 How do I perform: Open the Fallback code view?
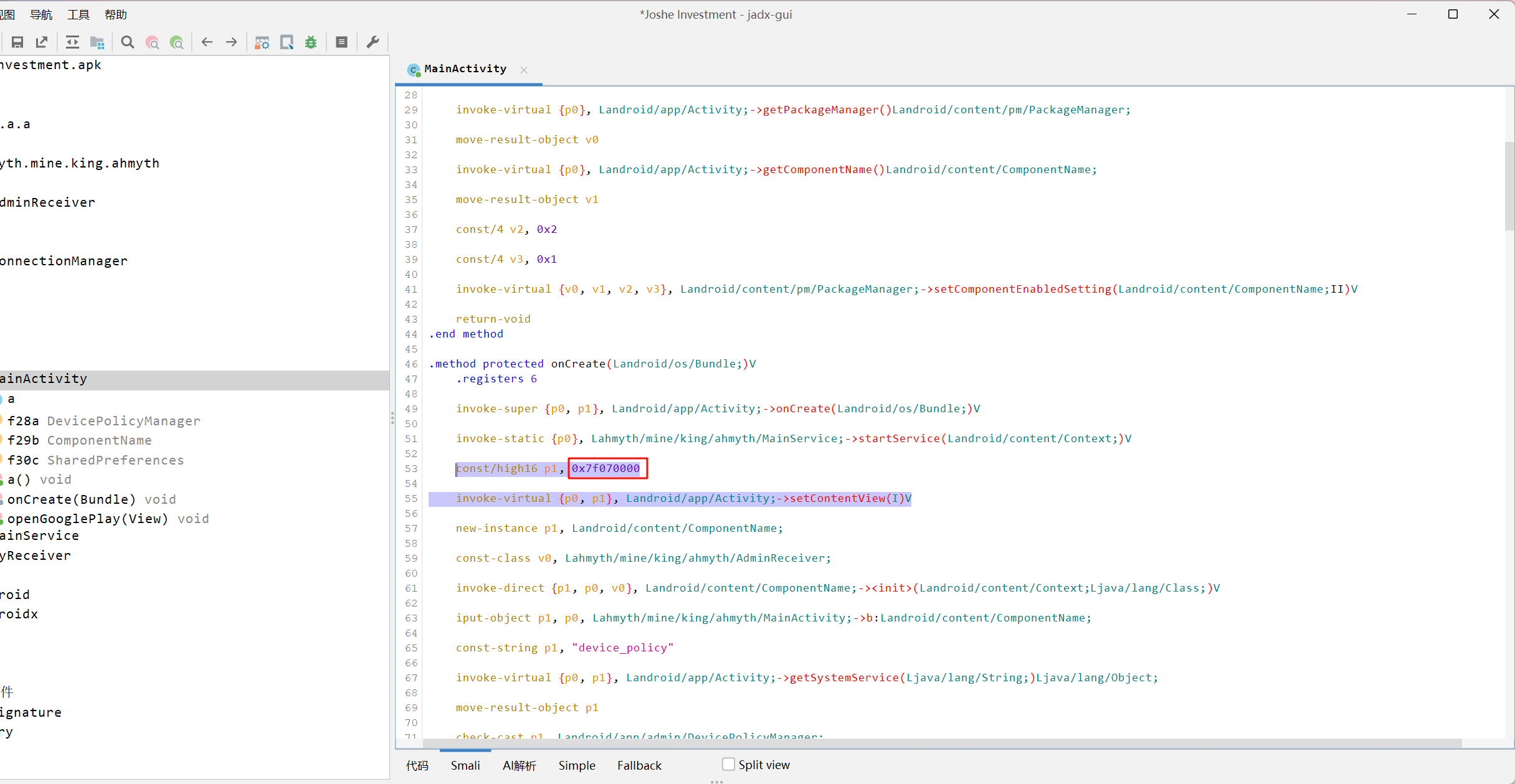point(639,765)
